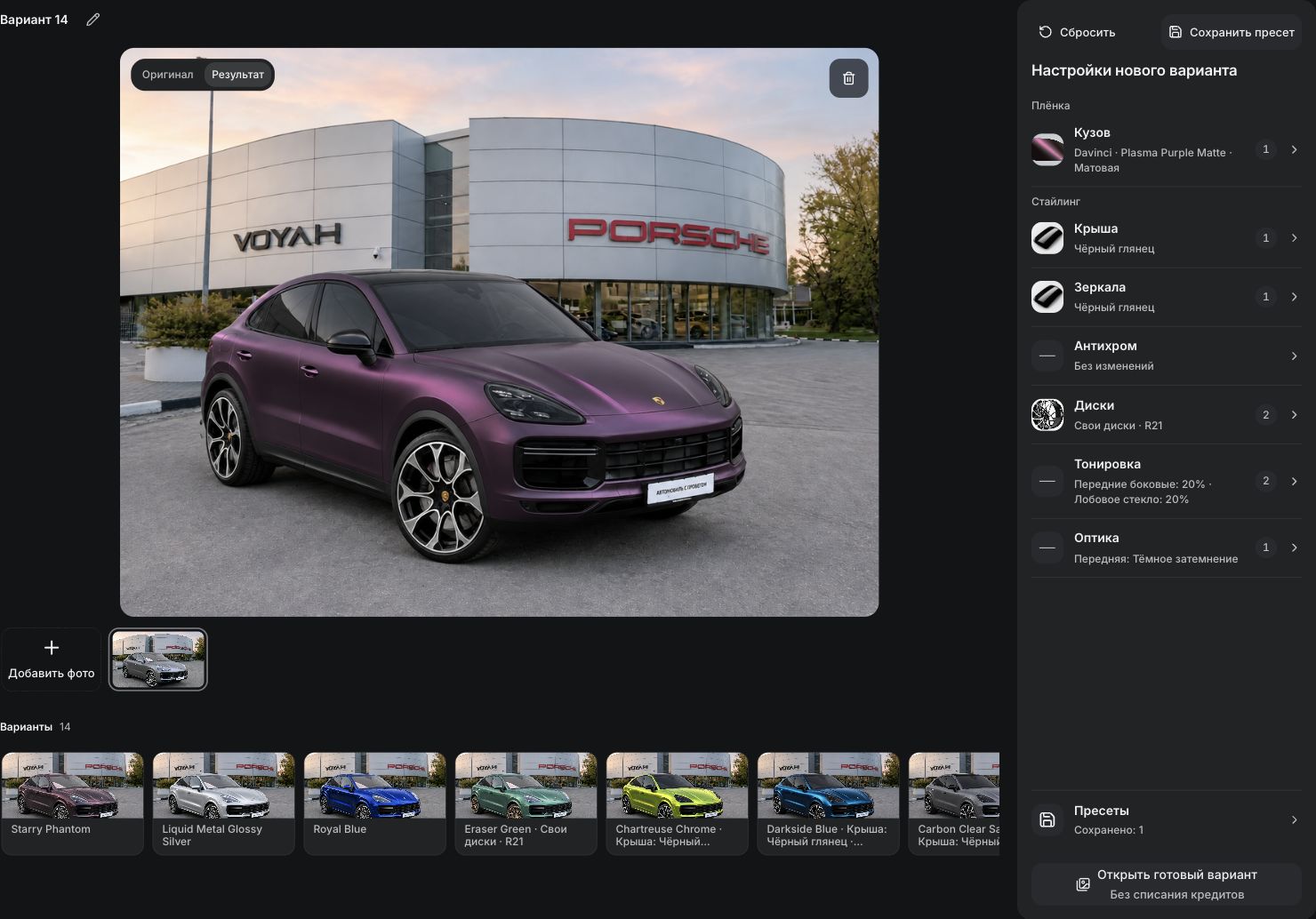Screen dimensions: 1316x919
Task: Click the Пресеты floppy disk icon
Action: [1047, 819]
